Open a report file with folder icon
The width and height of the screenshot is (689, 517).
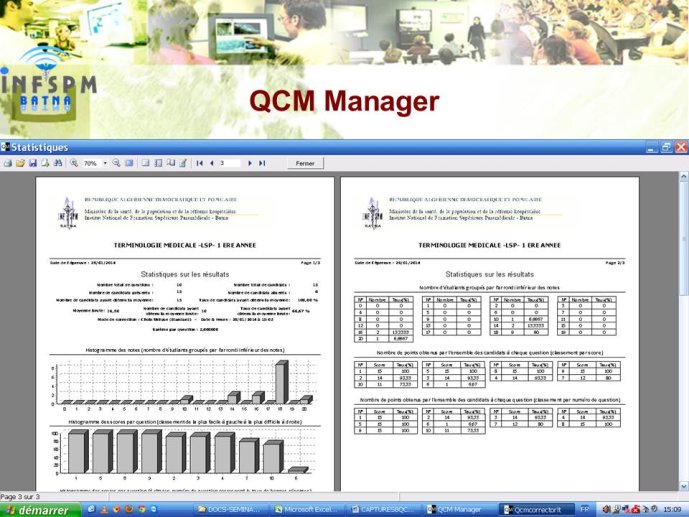[20, 163]
